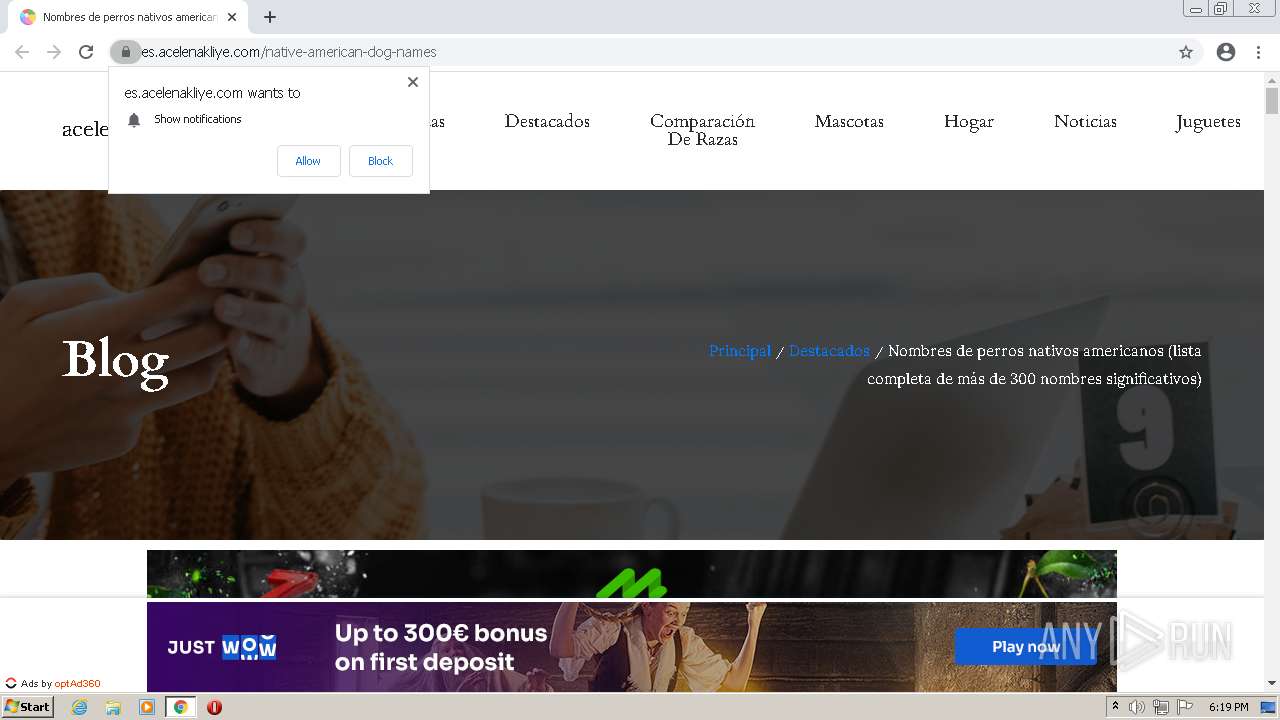The width and height of the screenshot is (1280, 720).
Task: Open the media player taskbar icon
Action: (147, 707)
